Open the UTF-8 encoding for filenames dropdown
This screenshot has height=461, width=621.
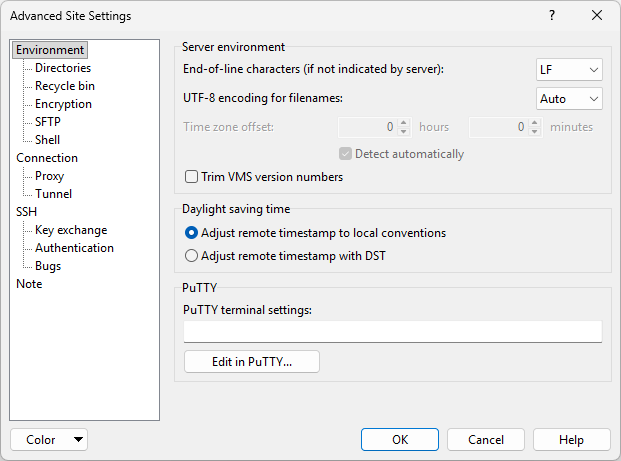(569, 99)
